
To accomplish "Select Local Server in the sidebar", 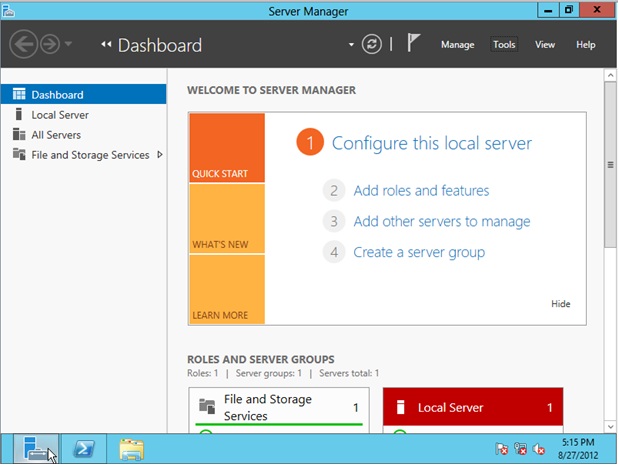I will point(60,115).
